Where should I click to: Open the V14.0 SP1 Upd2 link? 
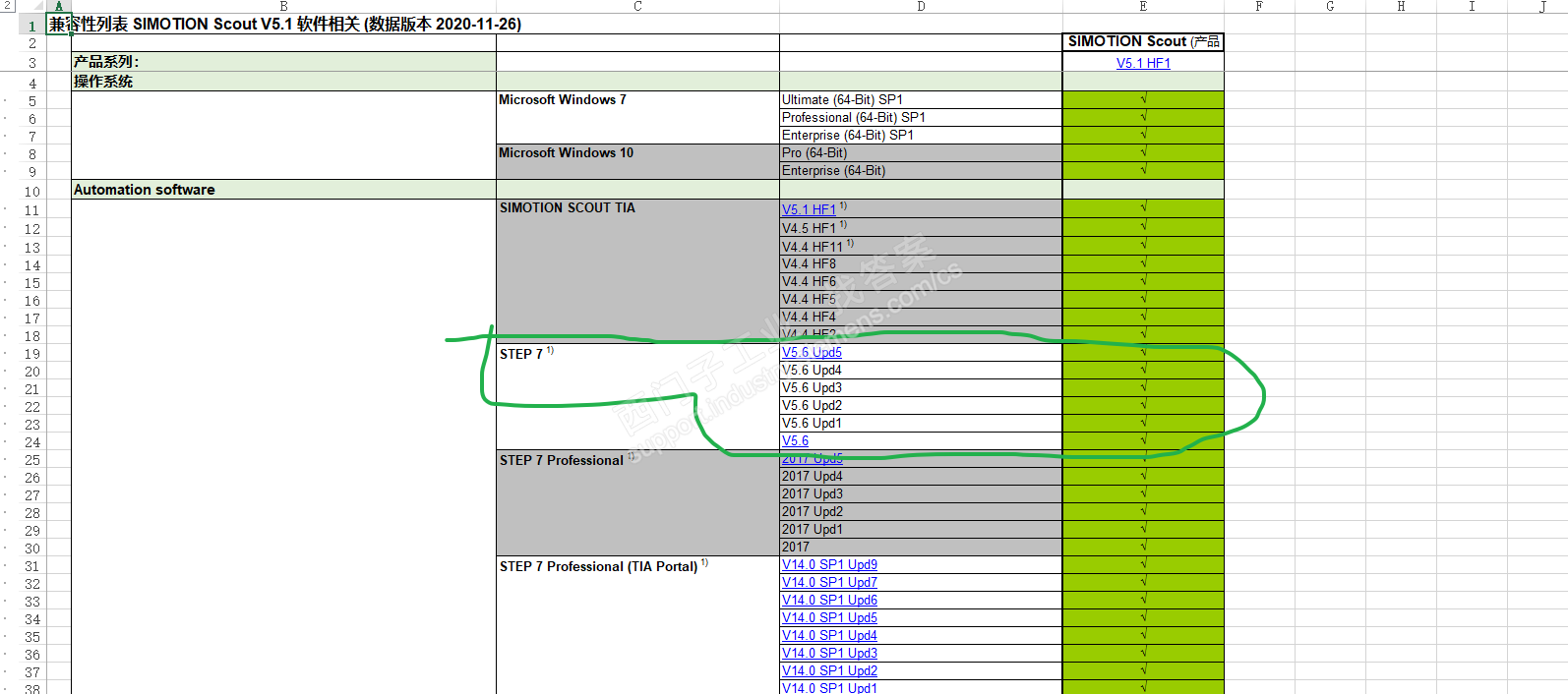[x=829, y=670]
